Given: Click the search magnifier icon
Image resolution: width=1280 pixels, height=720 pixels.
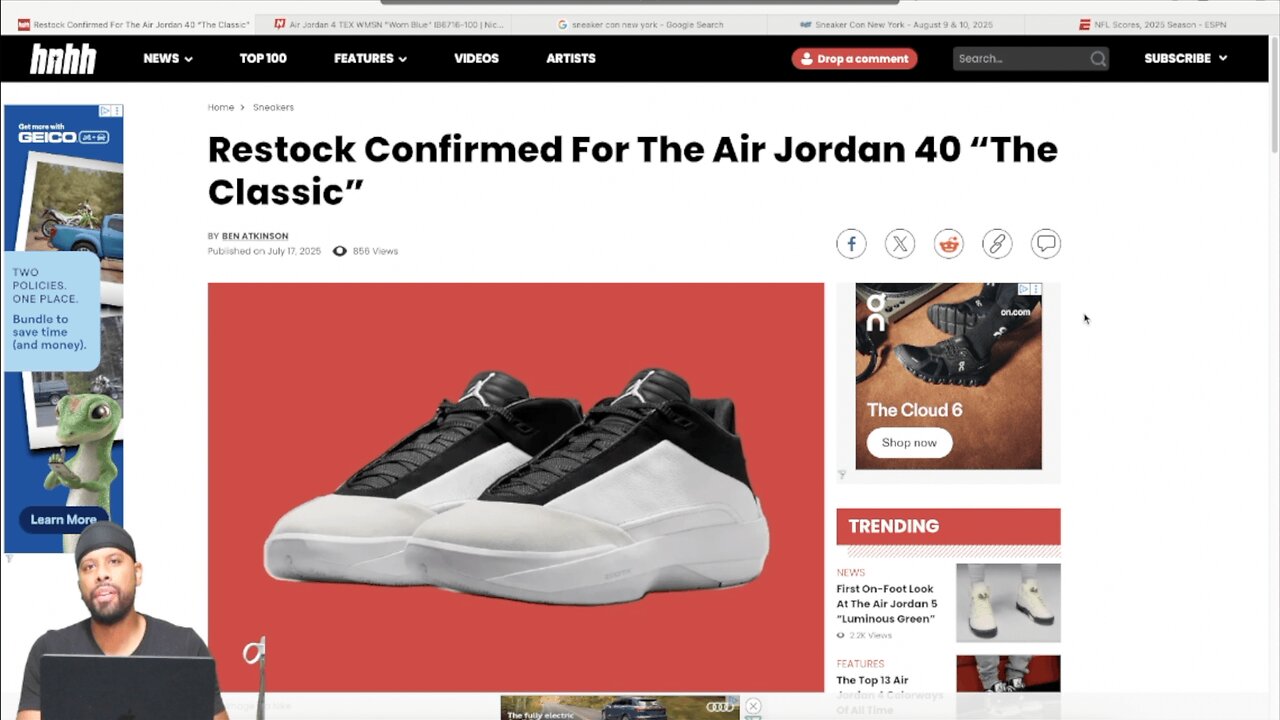Looking at the screenshot, I should [x=1098, y=59].
